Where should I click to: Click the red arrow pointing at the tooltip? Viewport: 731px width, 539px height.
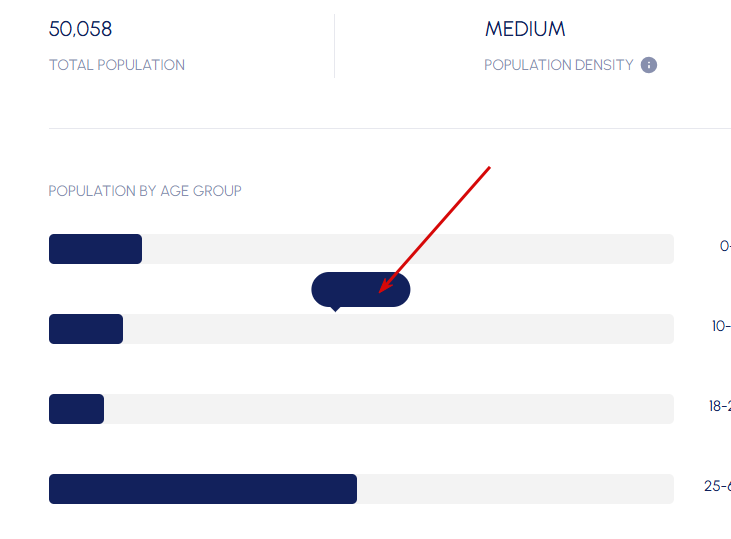pos(435,229)
